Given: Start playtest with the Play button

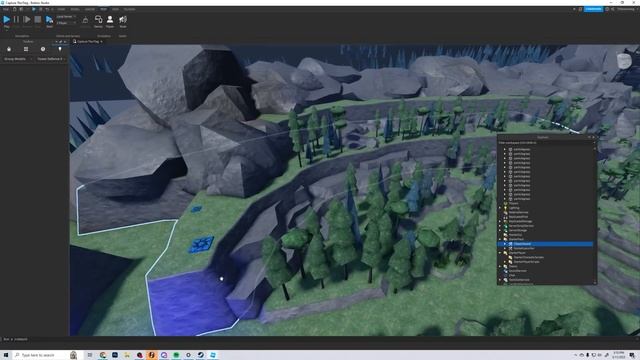Looking at the screenshot, I should point(7,20).
